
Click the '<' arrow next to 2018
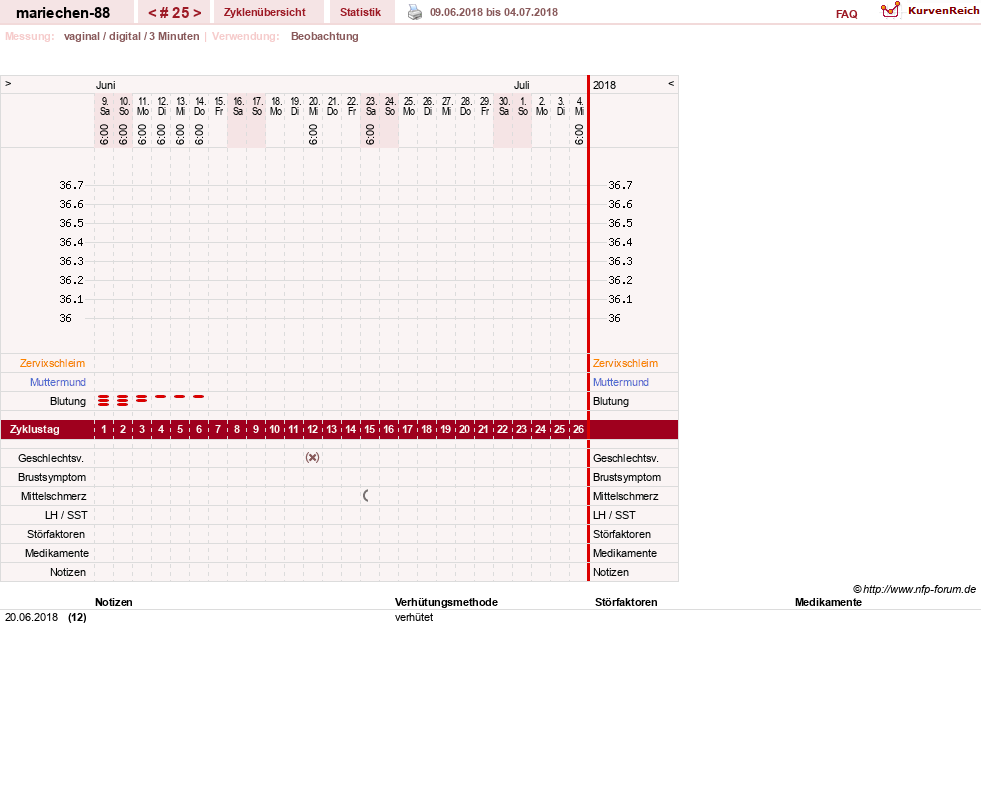pyautogui.click(x=671, y=84)
